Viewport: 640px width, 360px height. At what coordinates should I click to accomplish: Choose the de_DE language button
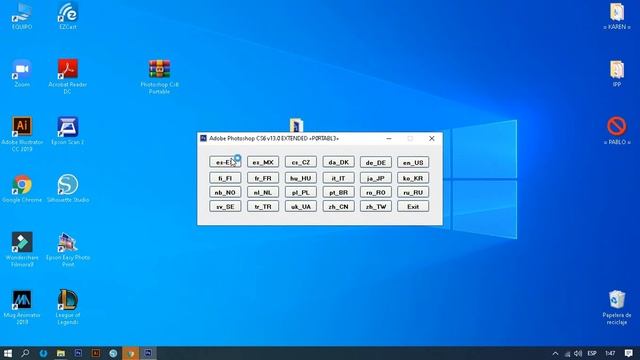pos(376,162)
